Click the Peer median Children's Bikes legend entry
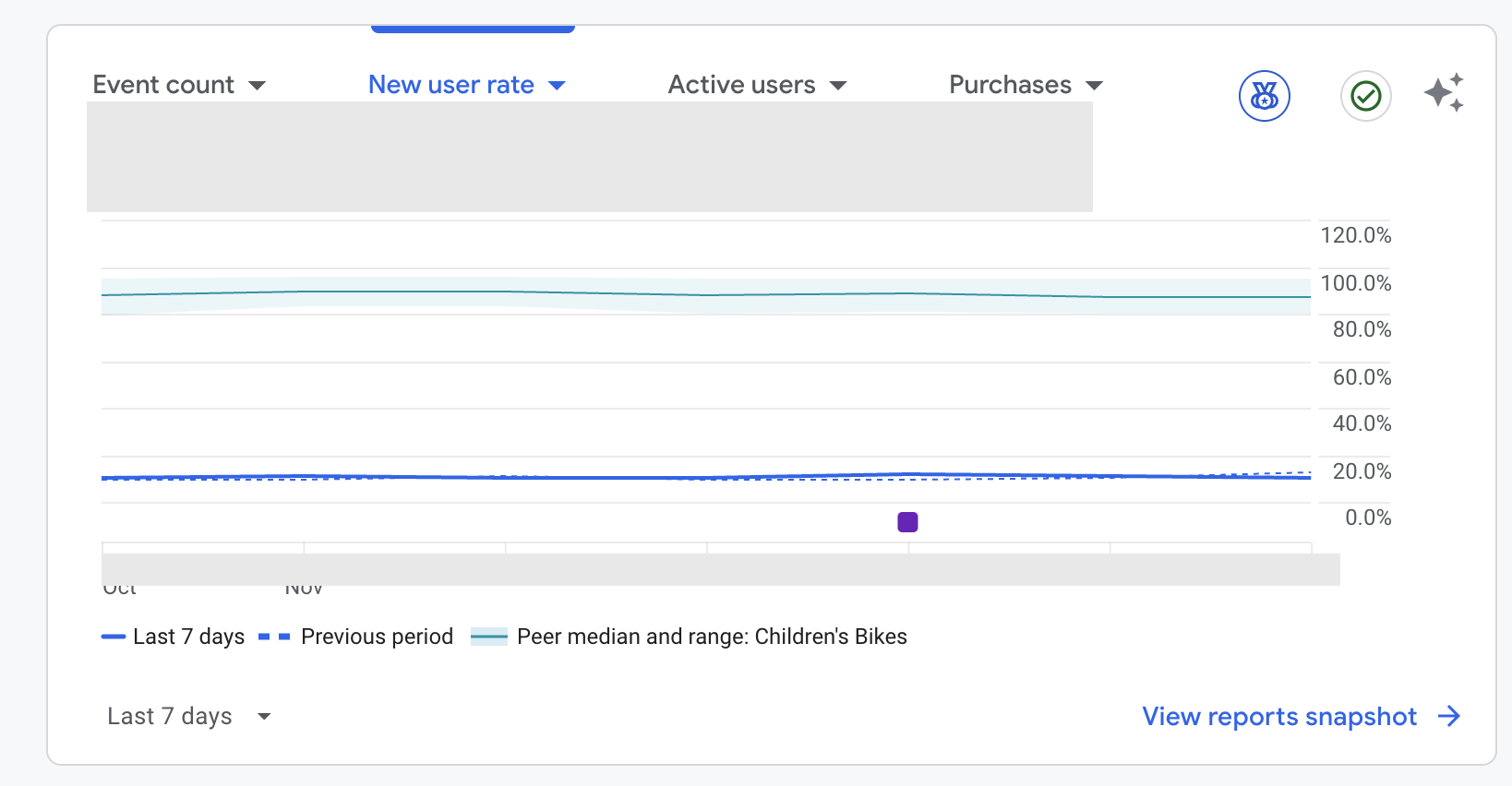Viewport: 1512px width, 786px height. pyautogui.click(x=711, y=637)
